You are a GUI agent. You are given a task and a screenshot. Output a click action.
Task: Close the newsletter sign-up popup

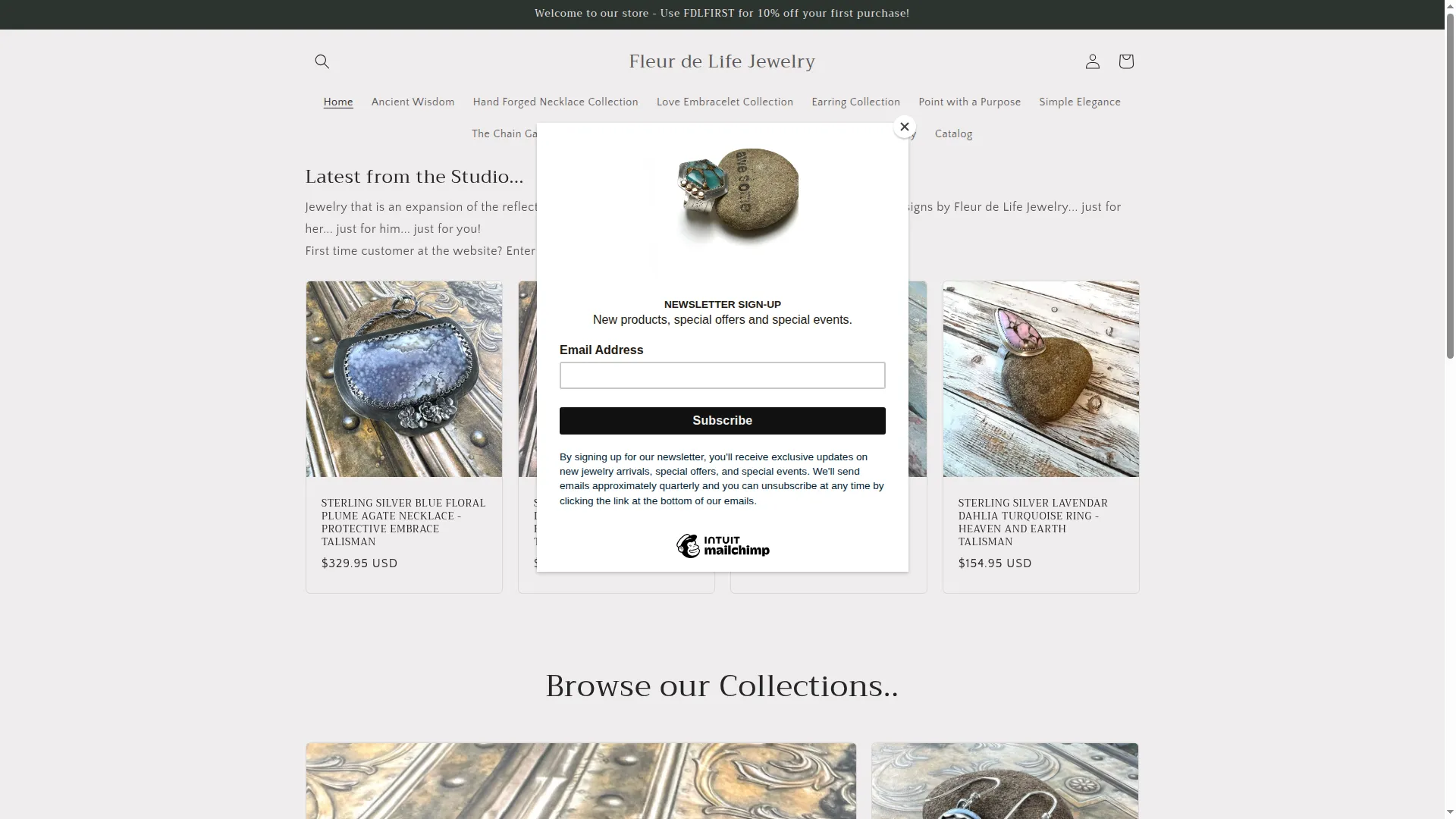coord(904,127)
